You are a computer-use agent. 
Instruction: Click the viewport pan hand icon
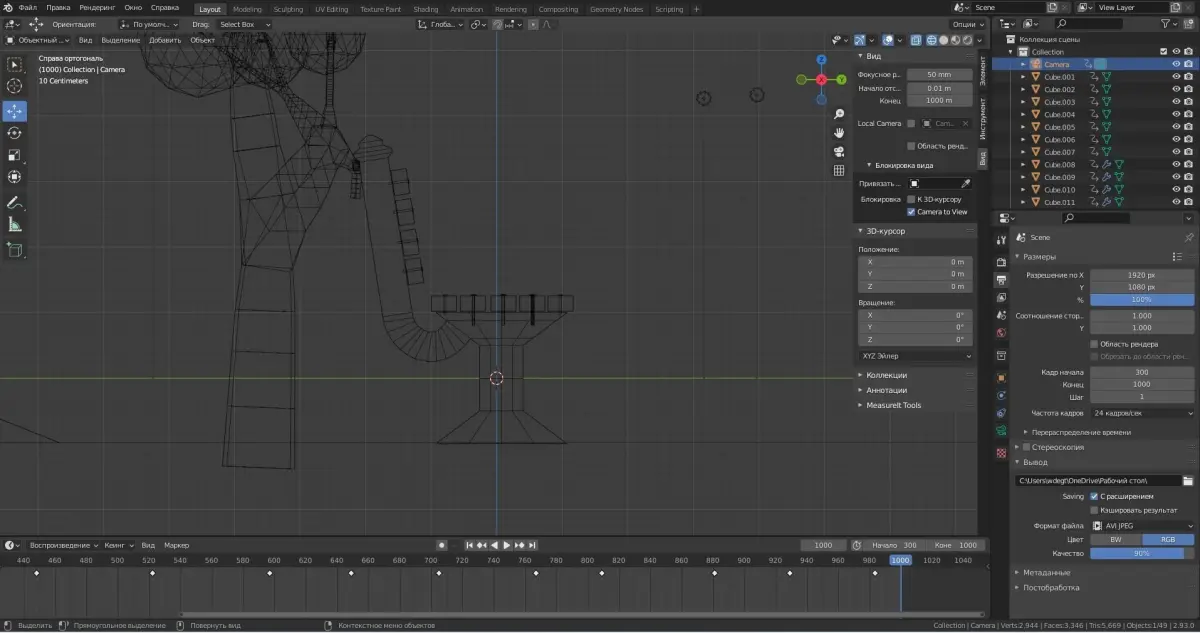pyautogui.click(x=839, y=132)
